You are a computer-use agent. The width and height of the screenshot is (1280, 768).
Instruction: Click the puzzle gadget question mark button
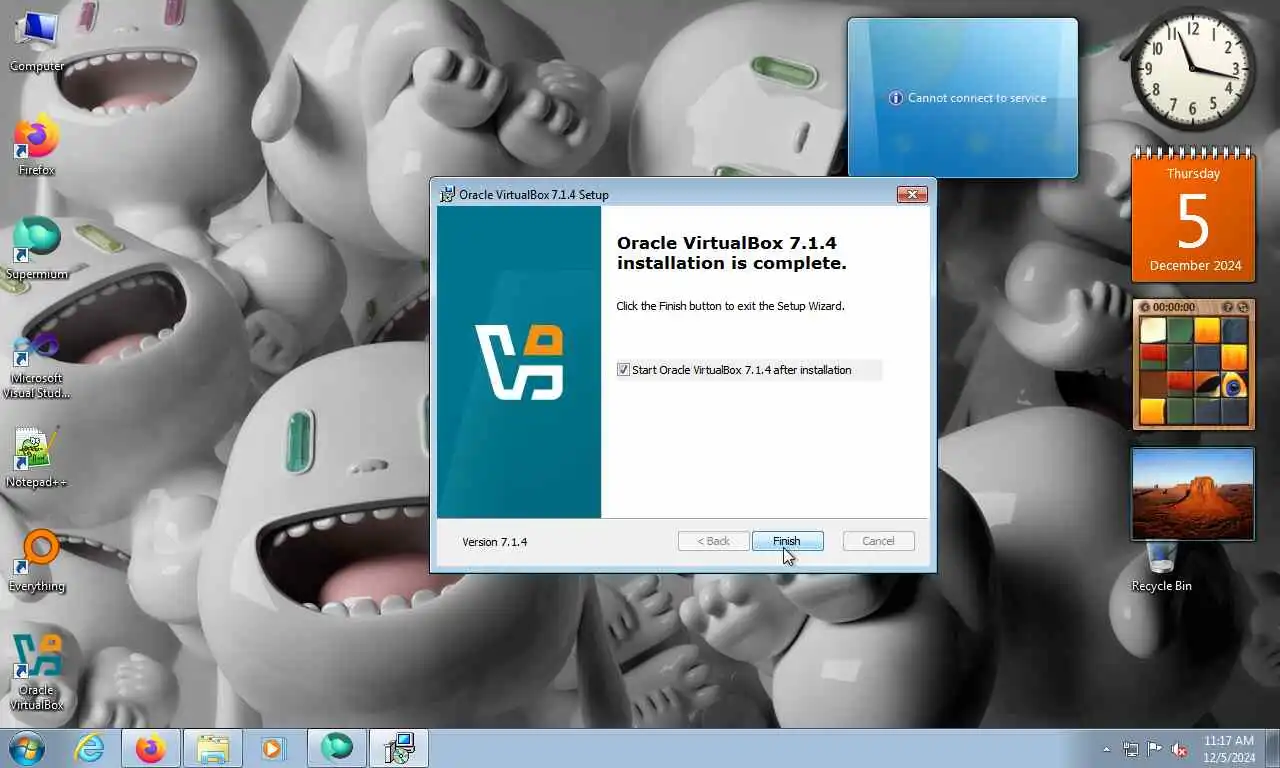pyautogui.click(x=1226, y=307)
